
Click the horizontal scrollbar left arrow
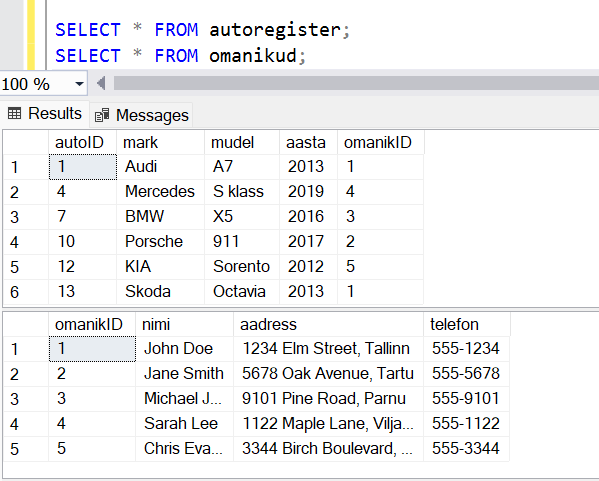tap(101, 83)
